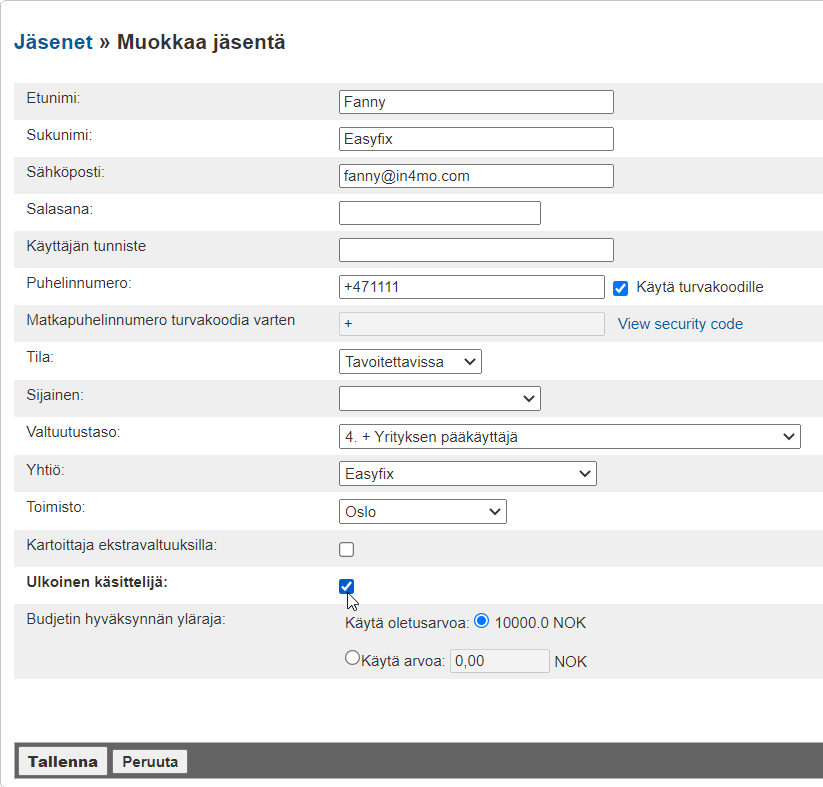Enable Kartoittaja ekstravaltuuksilla checkbox
The image size is (823, 787).
tap(347, 549)
